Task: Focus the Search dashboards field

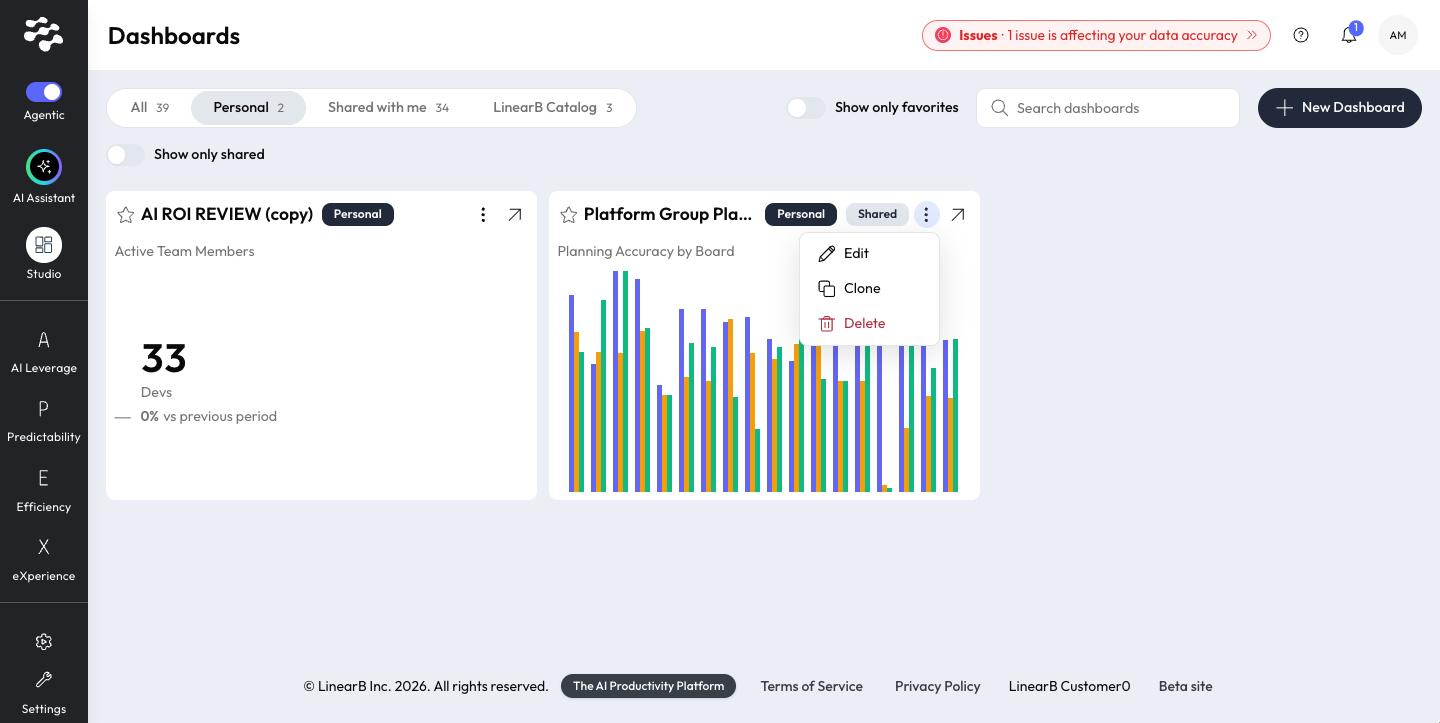Action: pyautogui.click(x=1108, y=108)
